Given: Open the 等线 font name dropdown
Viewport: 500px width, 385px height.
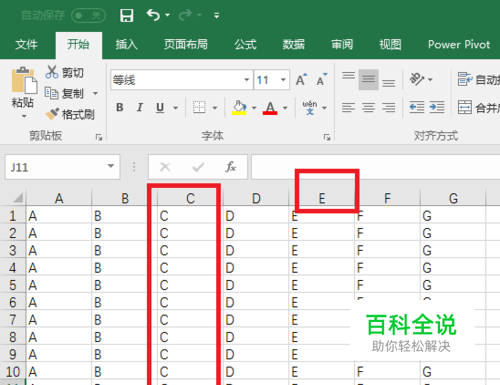Looking at the screenshot, I should pyautogui.click(x=247, y=80).
